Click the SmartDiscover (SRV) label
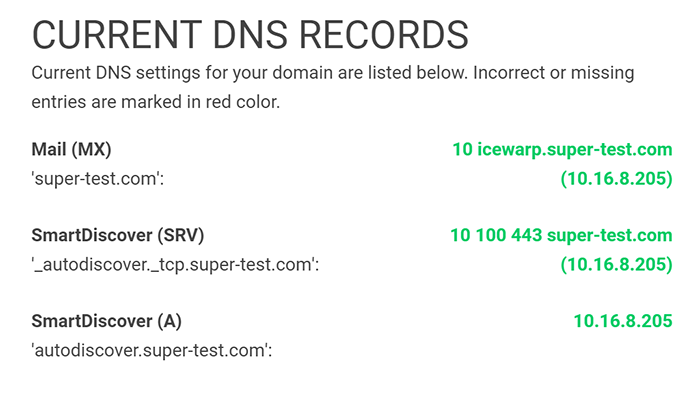700x400 pixels. (118, 235)
